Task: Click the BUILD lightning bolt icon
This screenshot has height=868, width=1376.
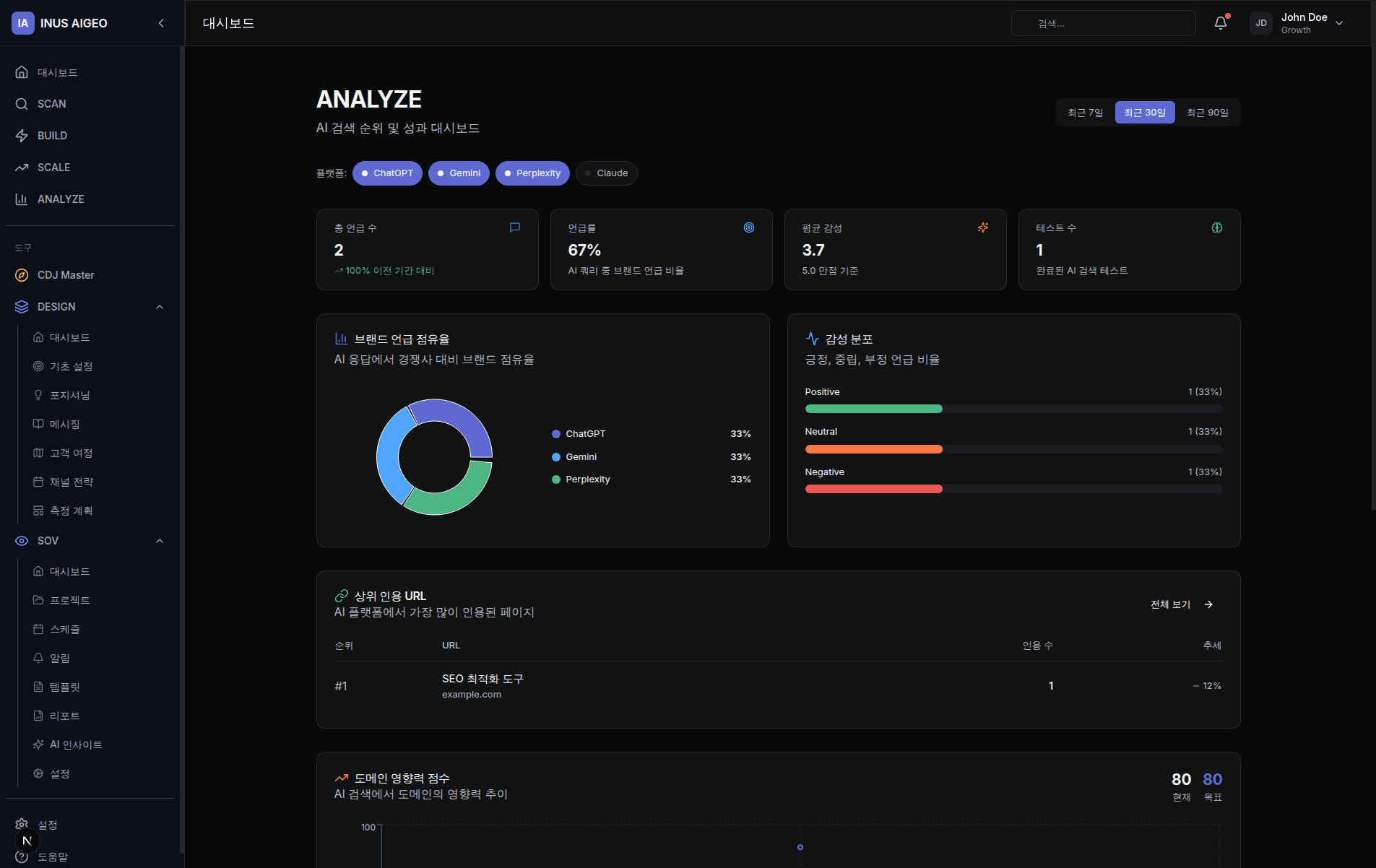Action: [x=22, y=136]
